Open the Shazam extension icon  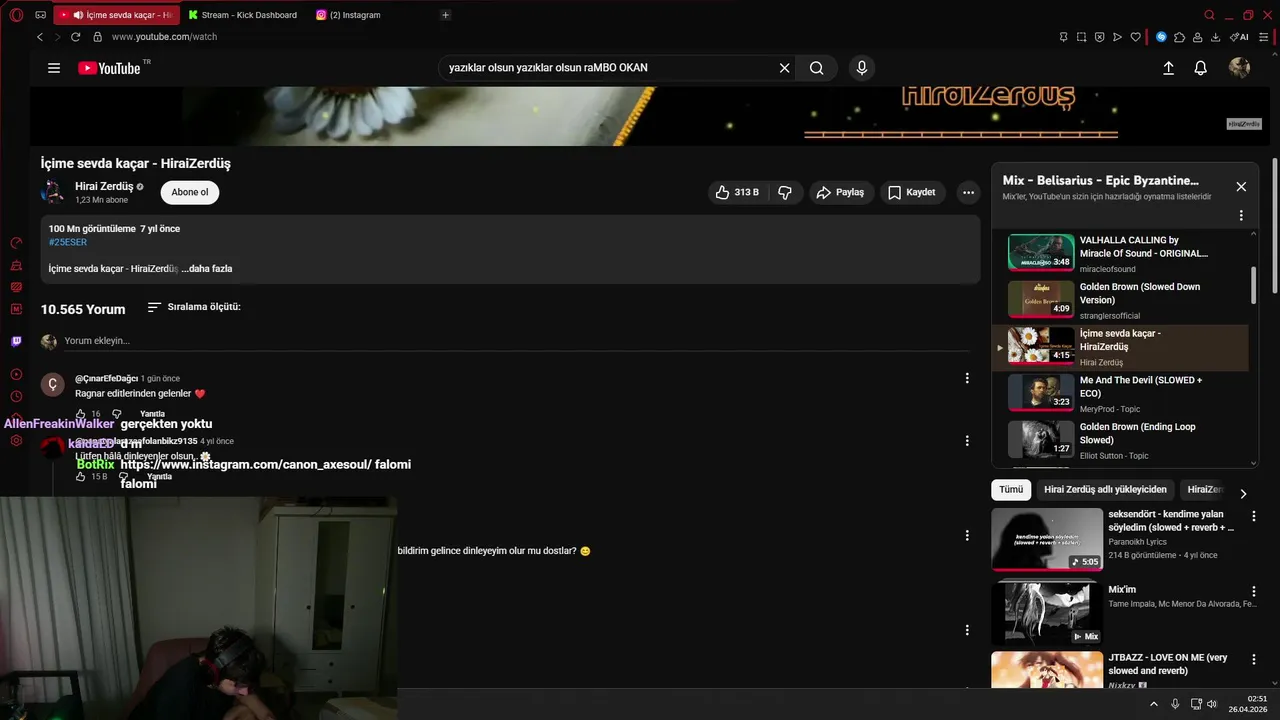point(1161,37)
